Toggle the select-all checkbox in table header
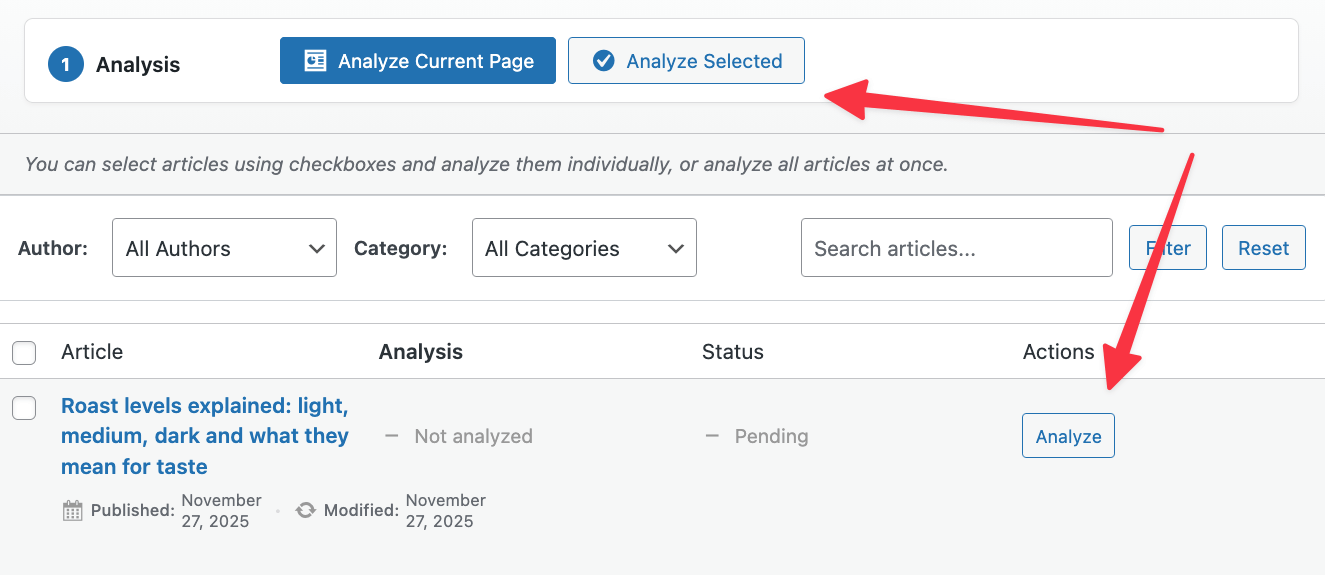 [x=24, y=353]
